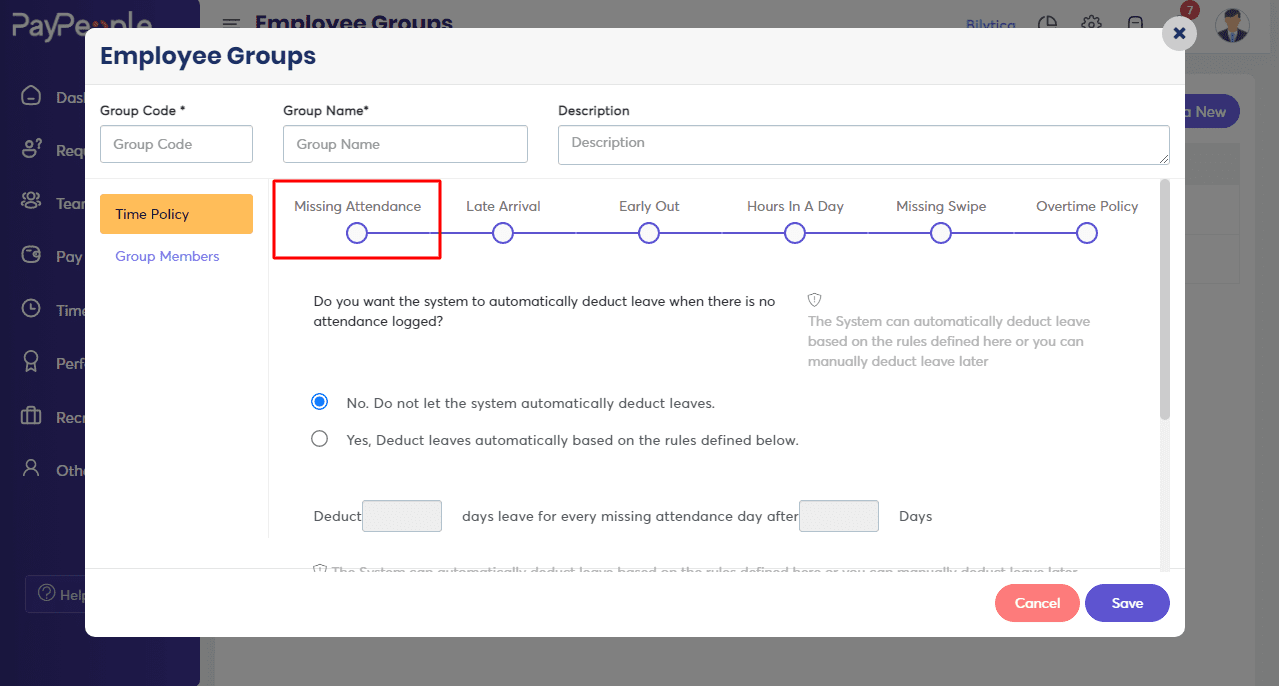Select 'Yes, Deduct leaves automatically' option

[320, 439]
